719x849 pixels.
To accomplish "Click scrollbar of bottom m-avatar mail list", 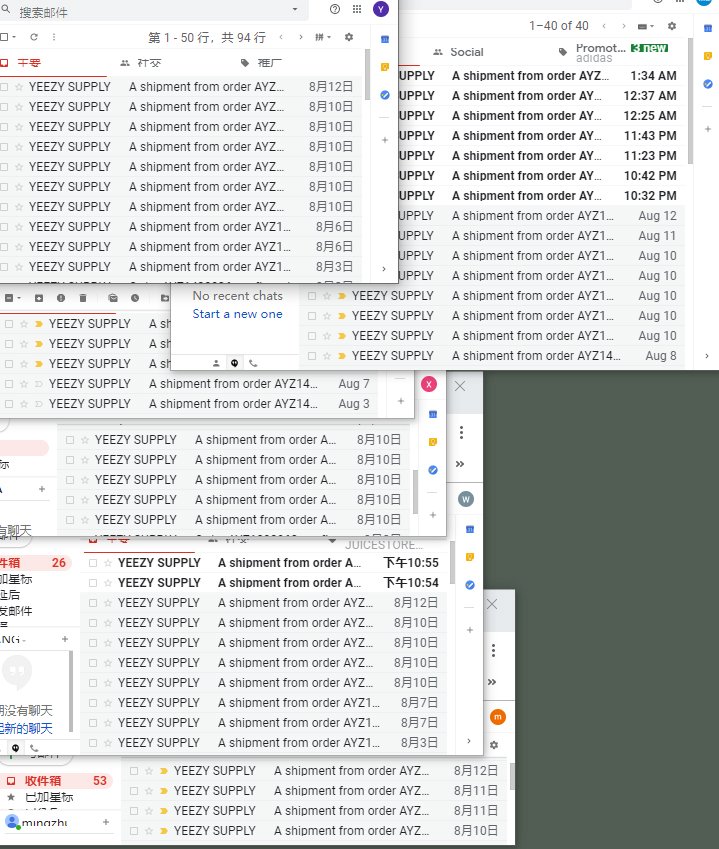I will point(512,777).
